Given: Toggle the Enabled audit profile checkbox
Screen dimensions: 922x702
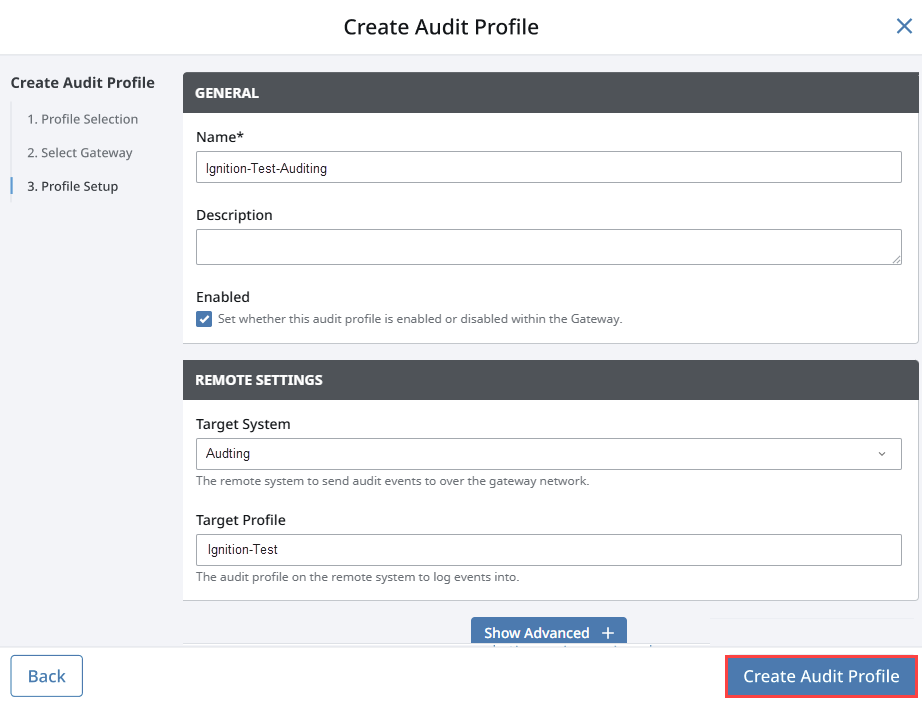Looking at the screenshot, I should [204, 319].
